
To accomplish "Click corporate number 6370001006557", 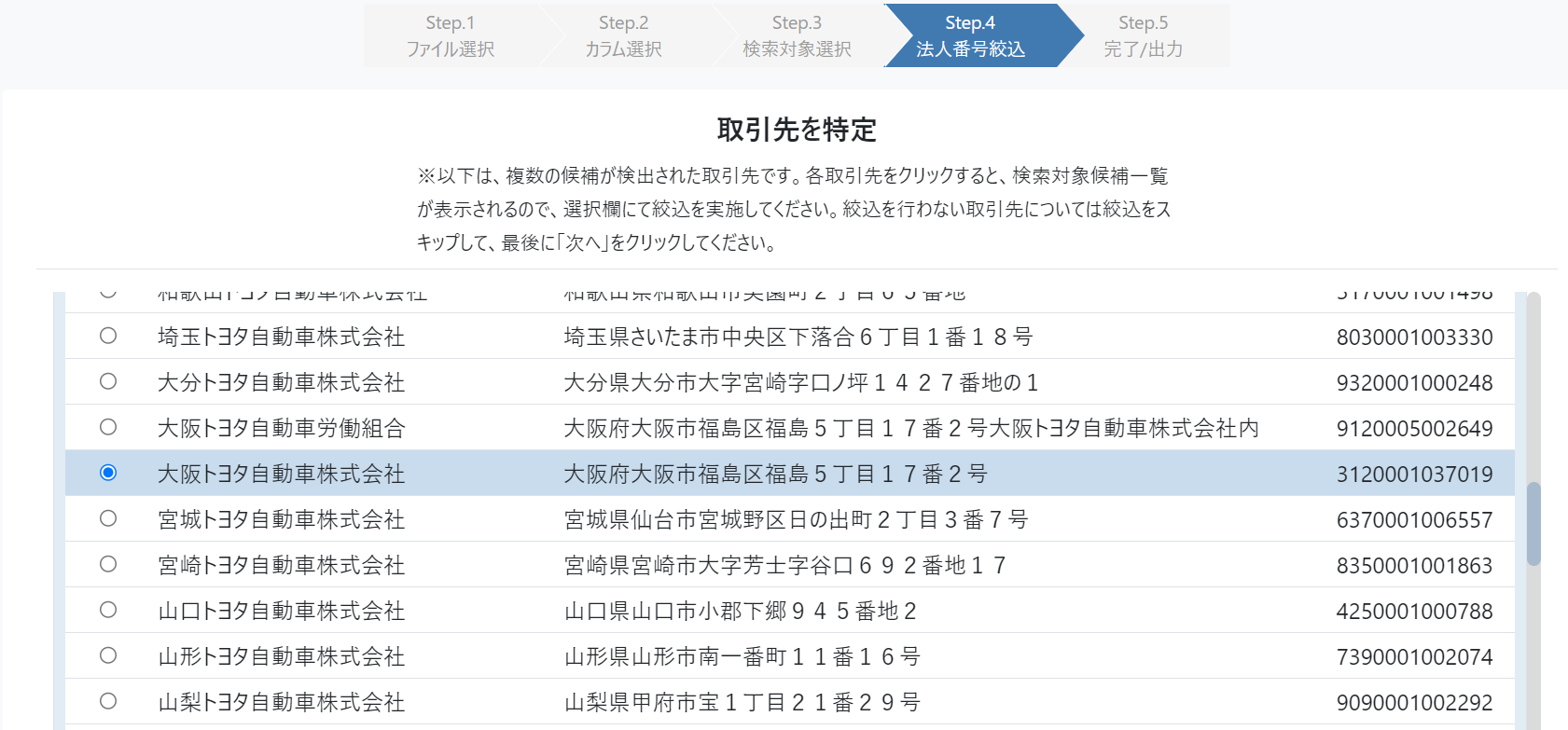I will point(1415,519).
